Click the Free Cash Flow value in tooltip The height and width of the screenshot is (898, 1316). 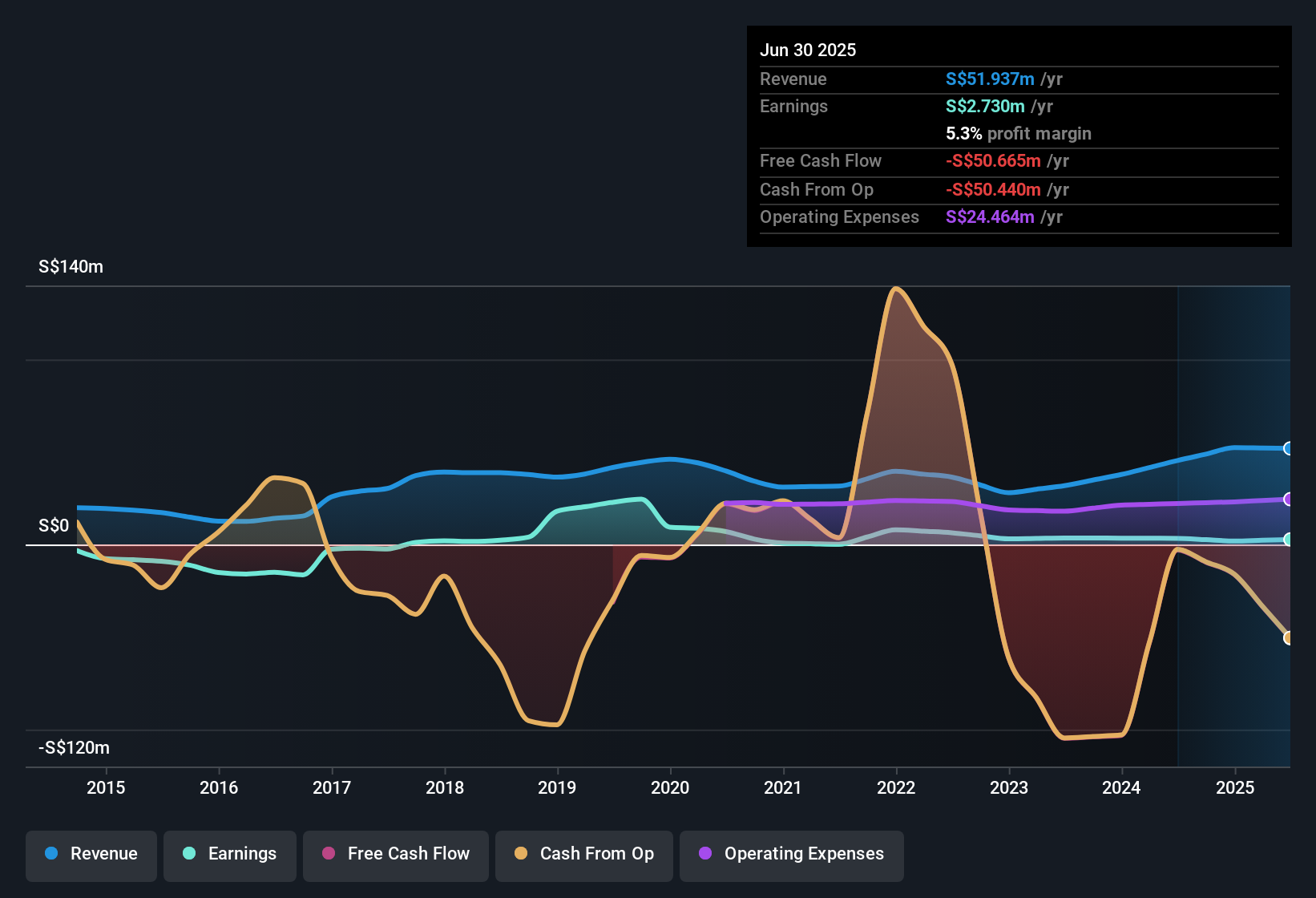point(993,161)
